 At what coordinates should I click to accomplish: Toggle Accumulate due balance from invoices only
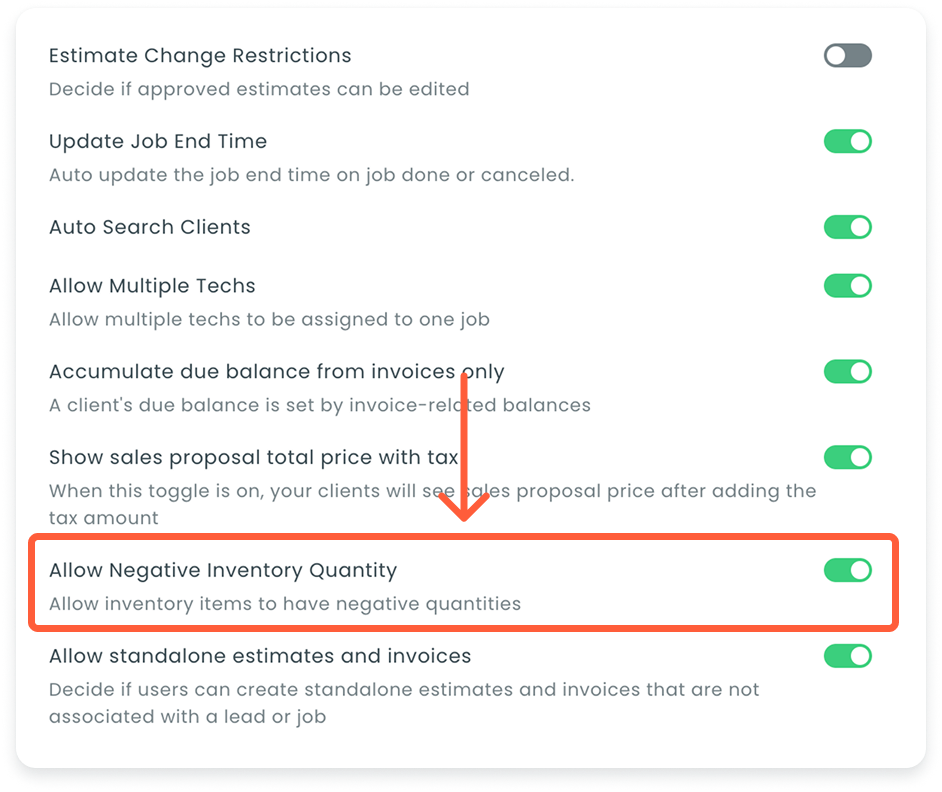coord(847,372)
